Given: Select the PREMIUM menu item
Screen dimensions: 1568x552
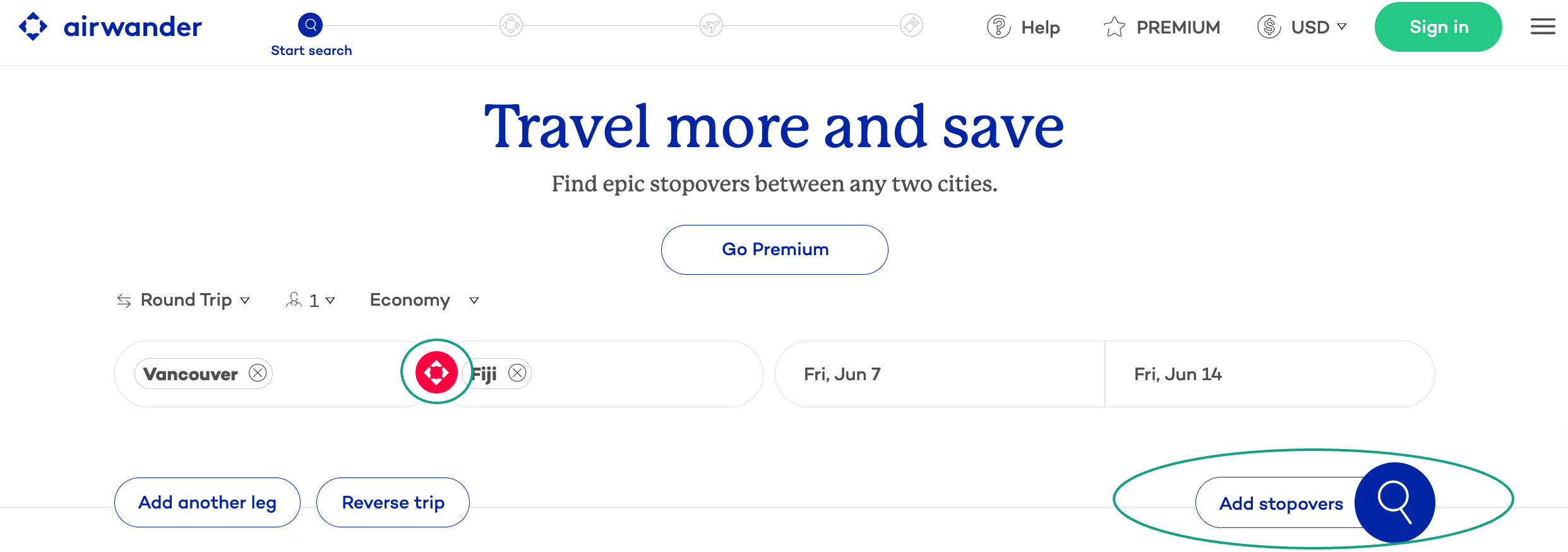Looking at the screenshot, I should (x=1178, y=27).
